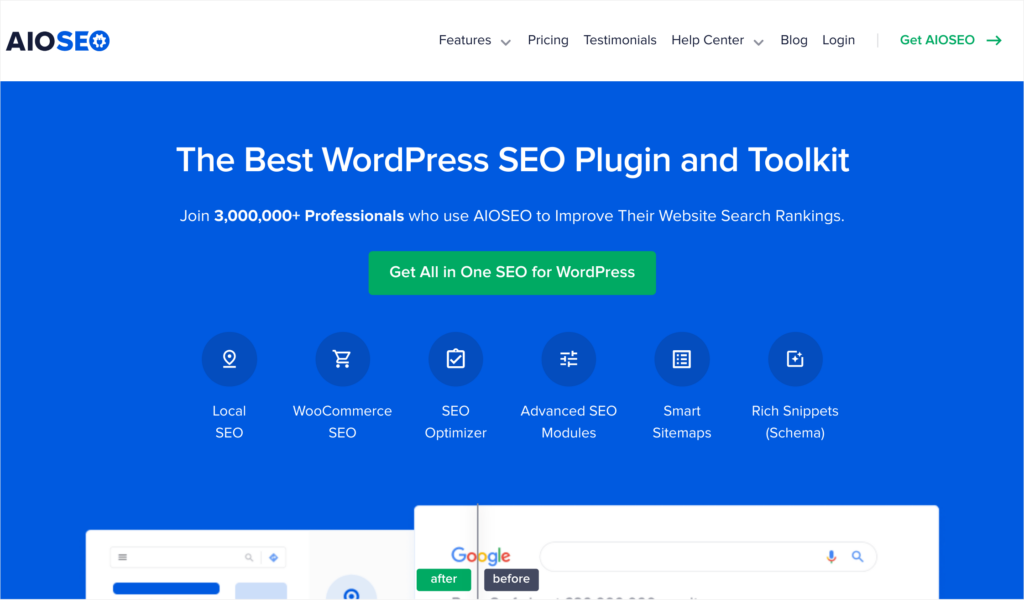Select the Local SEO pin icon

tap(229, 358)
